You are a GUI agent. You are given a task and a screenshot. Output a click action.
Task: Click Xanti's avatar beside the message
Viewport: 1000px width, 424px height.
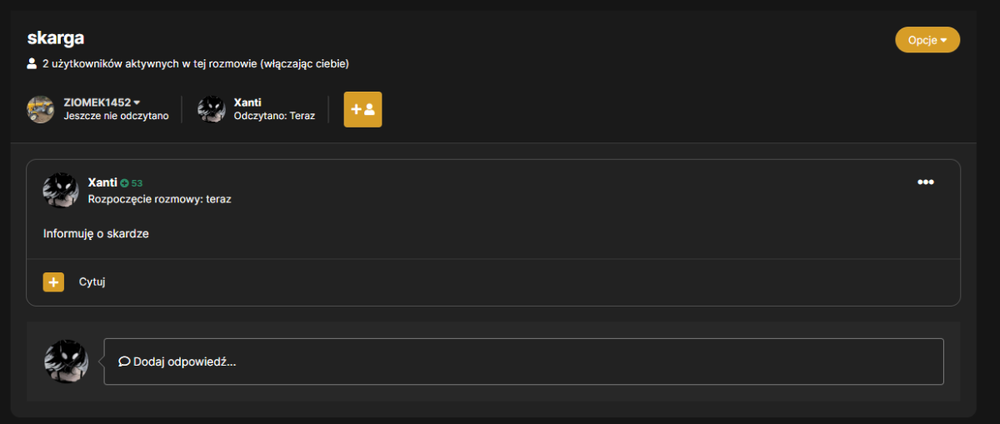[61, 190]
